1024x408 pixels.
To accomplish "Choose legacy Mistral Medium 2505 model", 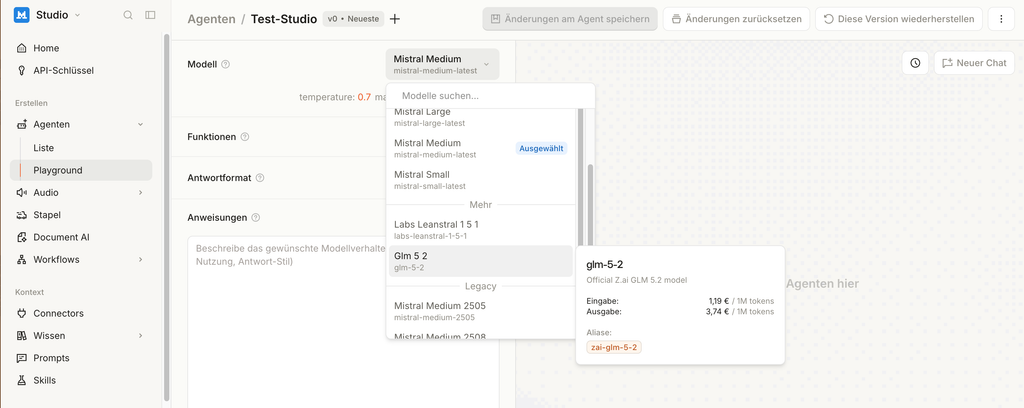I will (481, 311).
